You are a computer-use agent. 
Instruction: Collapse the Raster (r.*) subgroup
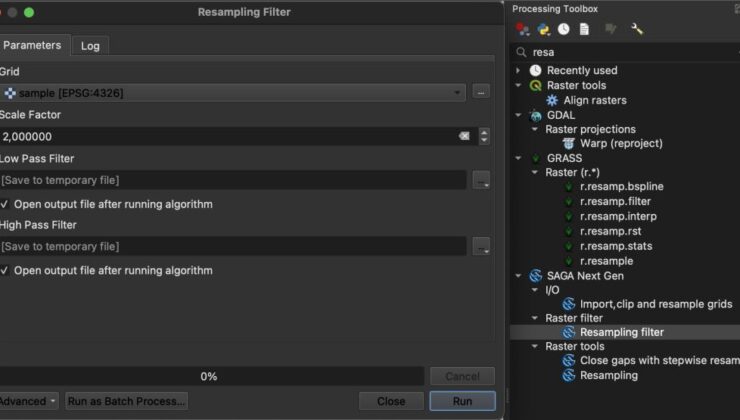[x=535, y=172]
